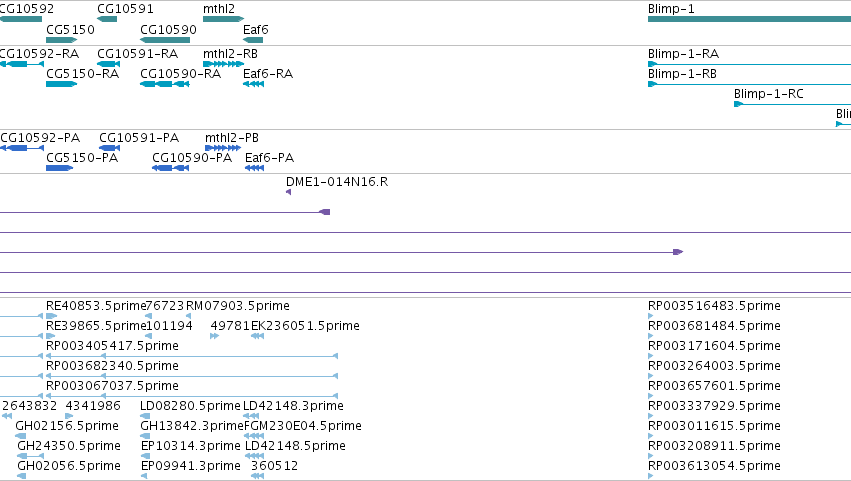Select the CG10591 gene label
Screen dimensions: 851x481
[x=125, y=9]
